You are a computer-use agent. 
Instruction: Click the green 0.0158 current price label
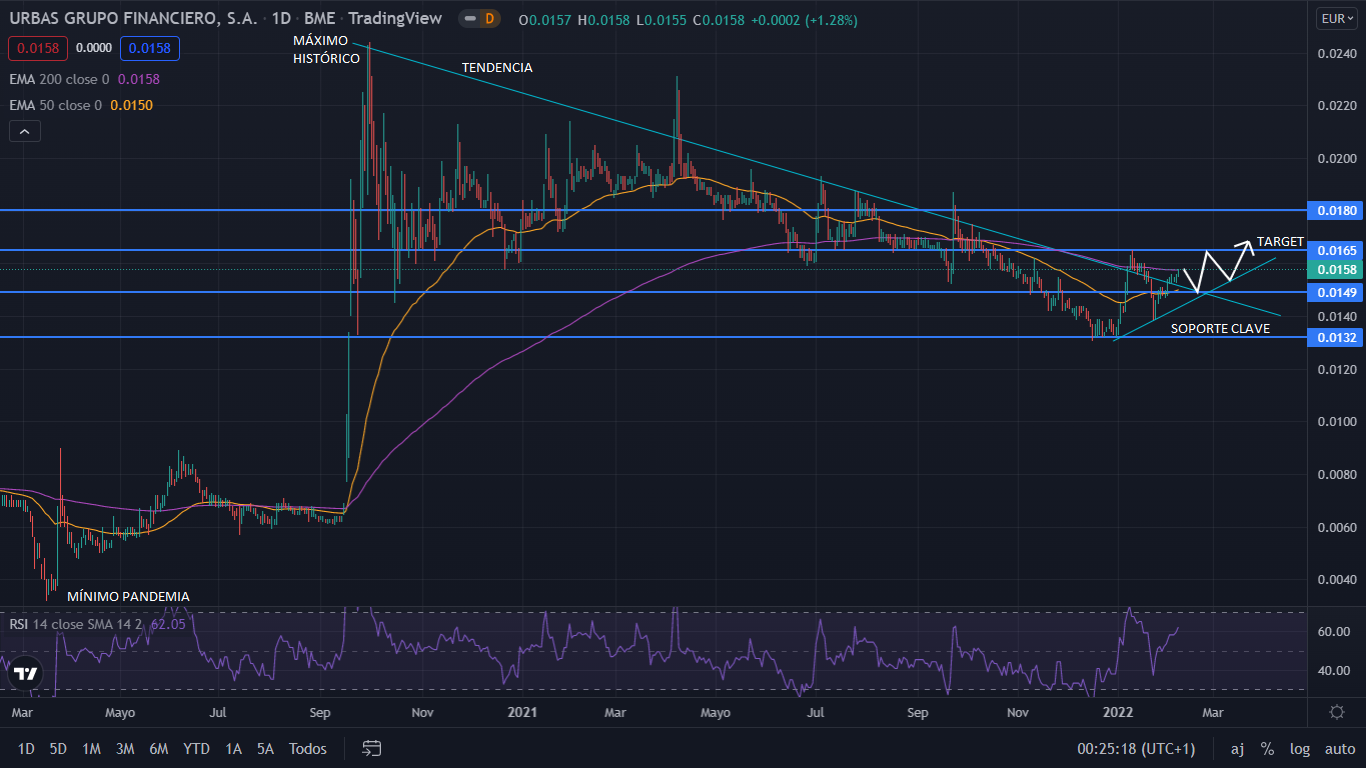(x=1337, y=270)
